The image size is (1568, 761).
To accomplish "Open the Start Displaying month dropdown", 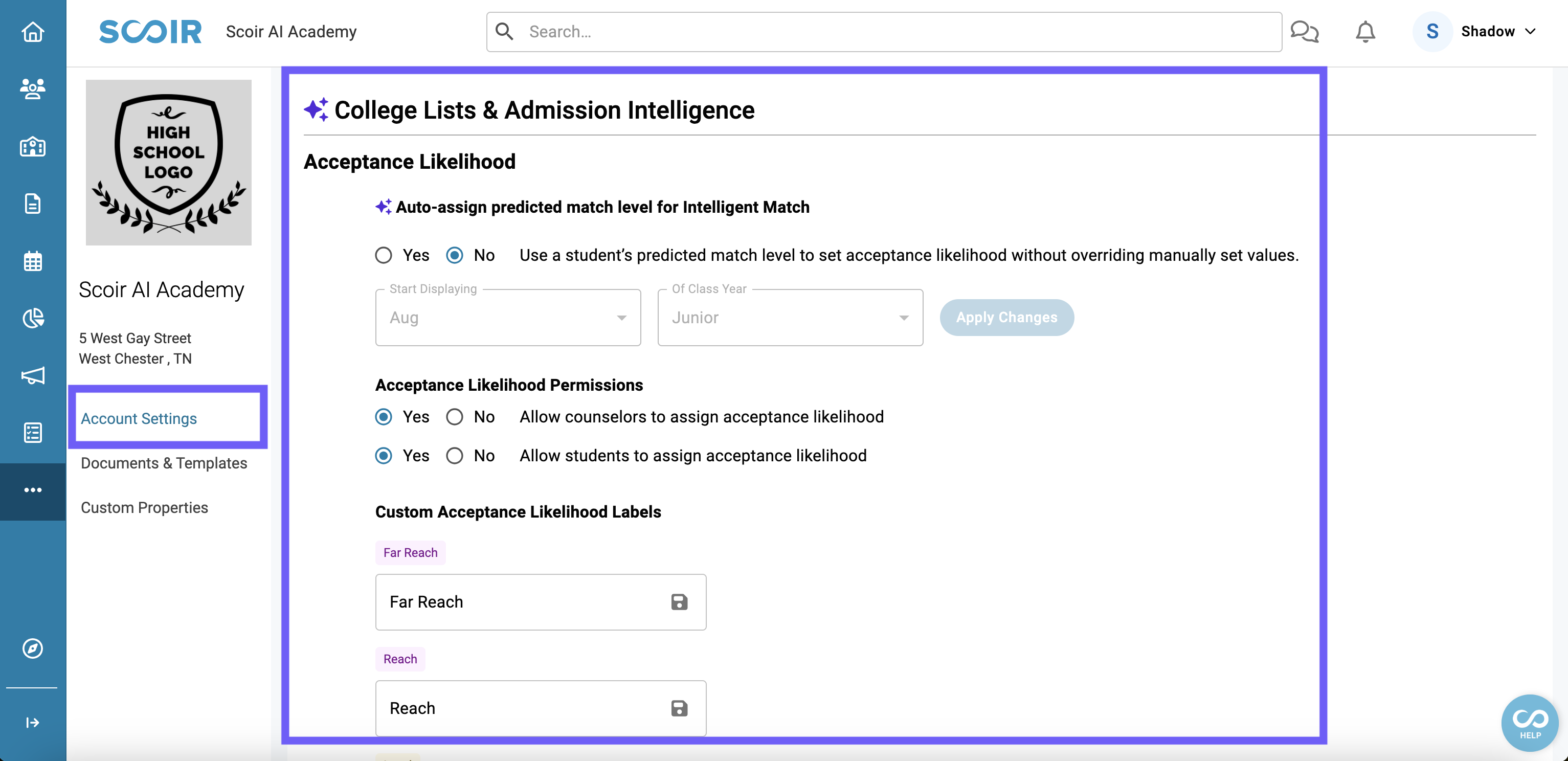I will pyautogui.click(x=621, y=317).
